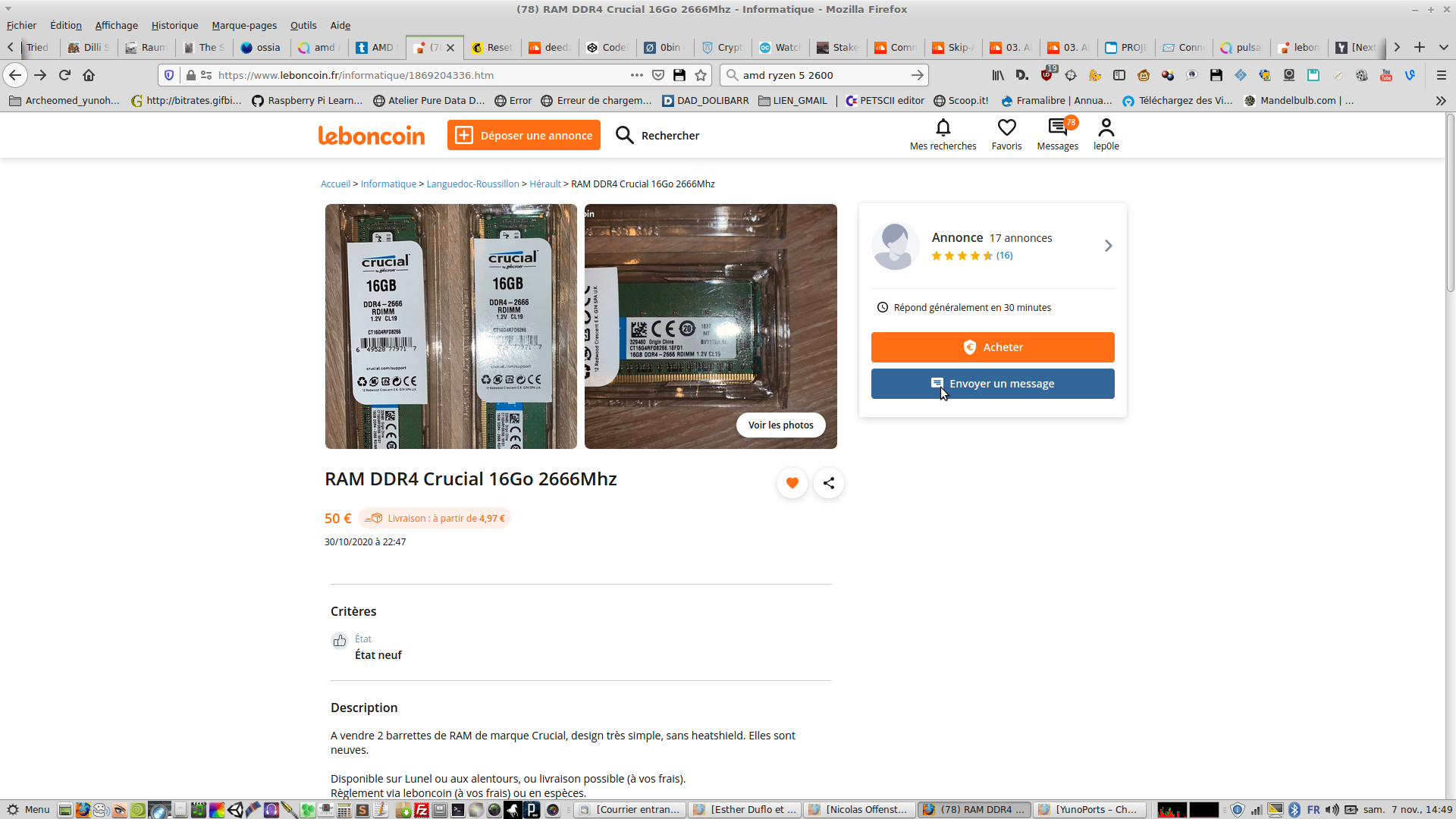Open Favoris heart icon in header

[1006, 127]
